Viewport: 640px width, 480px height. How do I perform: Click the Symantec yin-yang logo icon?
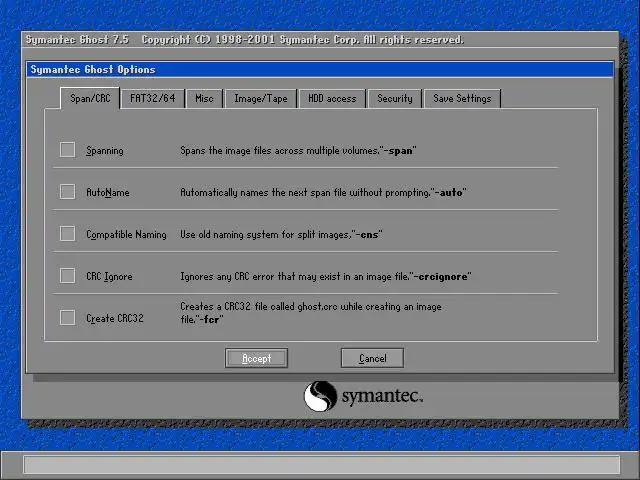(x=320, y=396)
